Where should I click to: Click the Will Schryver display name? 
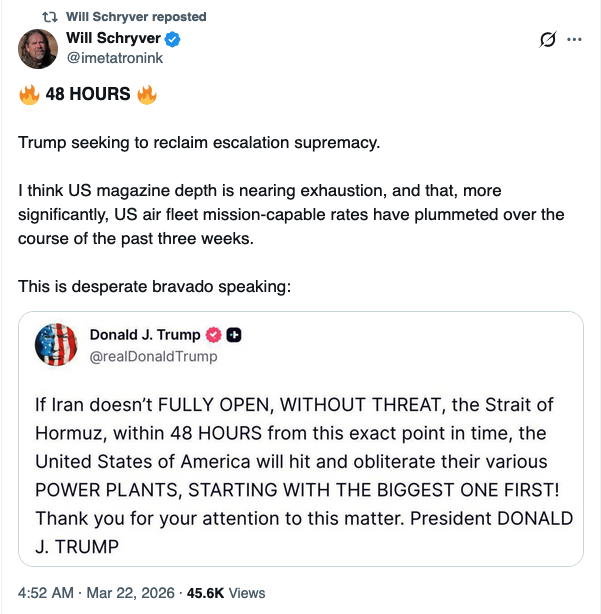point(112,39)
